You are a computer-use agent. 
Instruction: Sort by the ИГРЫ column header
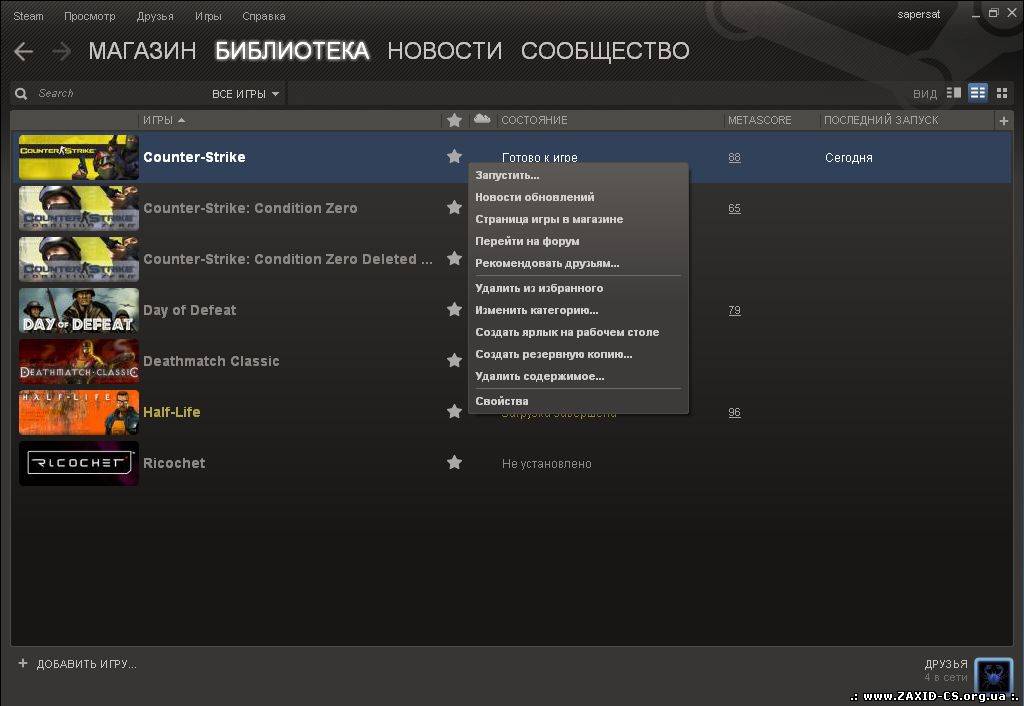click(x=164, y=120)
